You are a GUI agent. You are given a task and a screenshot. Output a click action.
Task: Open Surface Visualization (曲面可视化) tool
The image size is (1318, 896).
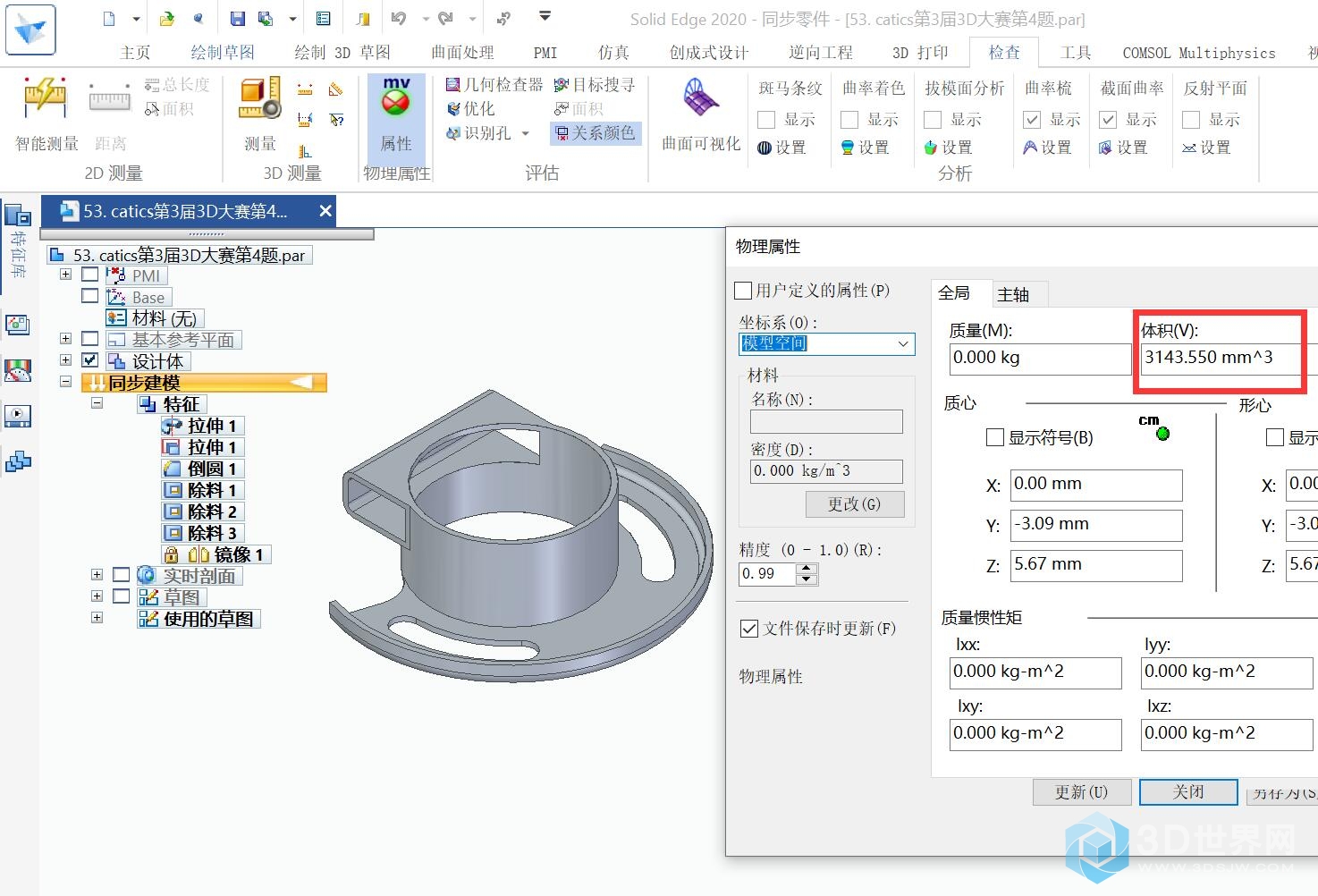[701, 114]
